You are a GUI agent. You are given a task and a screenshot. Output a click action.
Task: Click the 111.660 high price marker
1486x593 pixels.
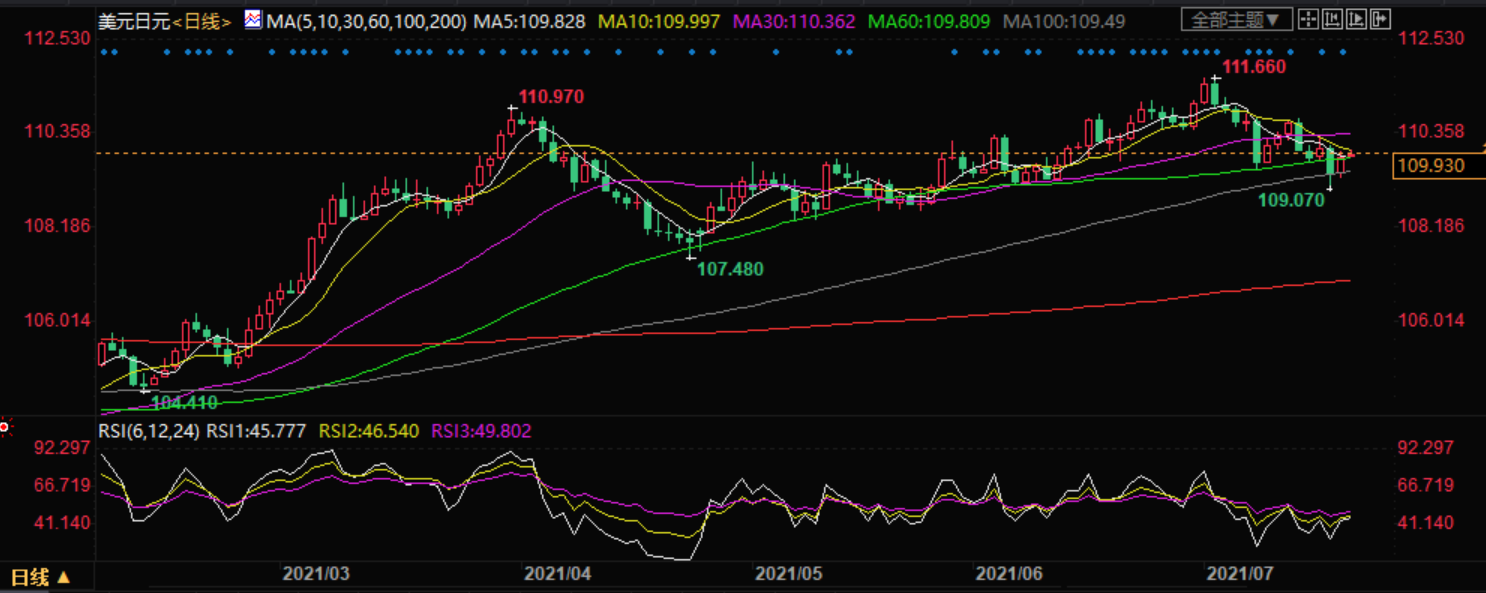(x=1254, y=67)
